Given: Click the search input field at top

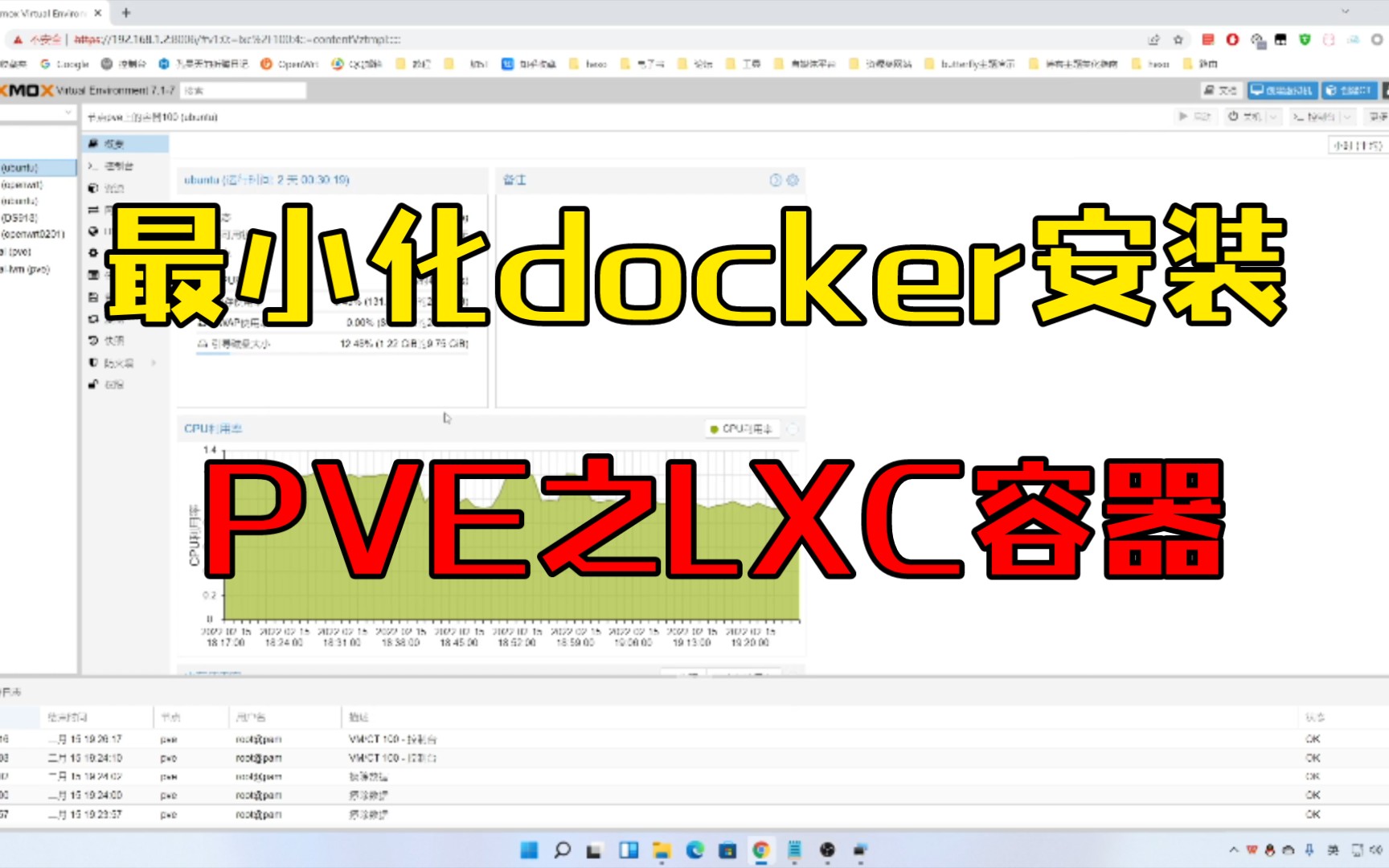Looking at the screenshot, I should [241, 90].
